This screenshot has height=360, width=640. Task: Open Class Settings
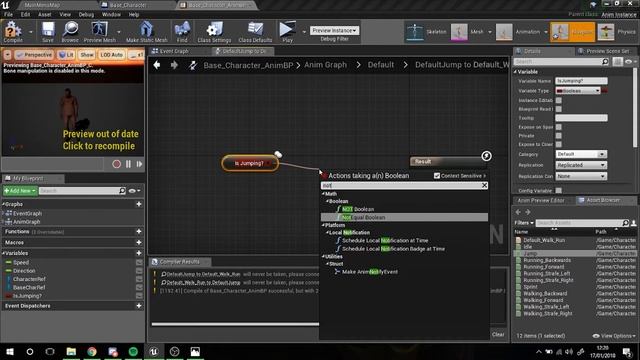pyautogui.click(x=214, y=31)
